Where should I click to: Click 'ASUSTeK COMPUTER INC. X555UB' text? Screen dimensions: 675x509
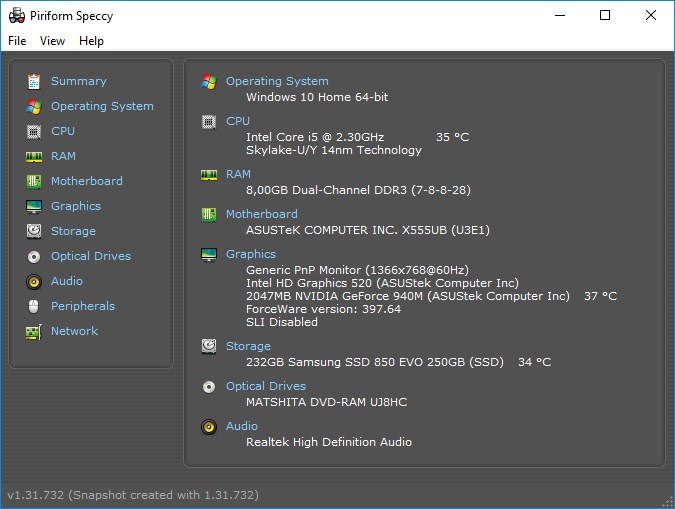pos(347,230)
